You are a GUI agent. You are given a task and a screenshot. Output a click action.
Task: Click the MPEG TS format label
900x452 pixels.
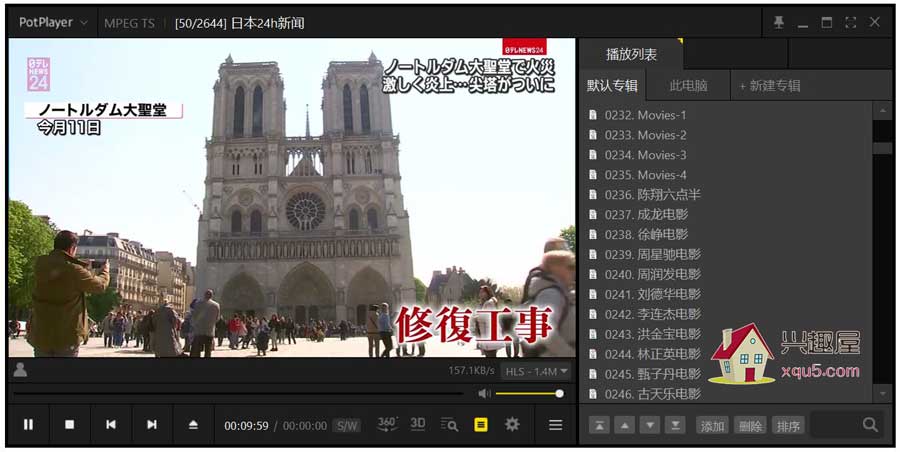[129, 24]
